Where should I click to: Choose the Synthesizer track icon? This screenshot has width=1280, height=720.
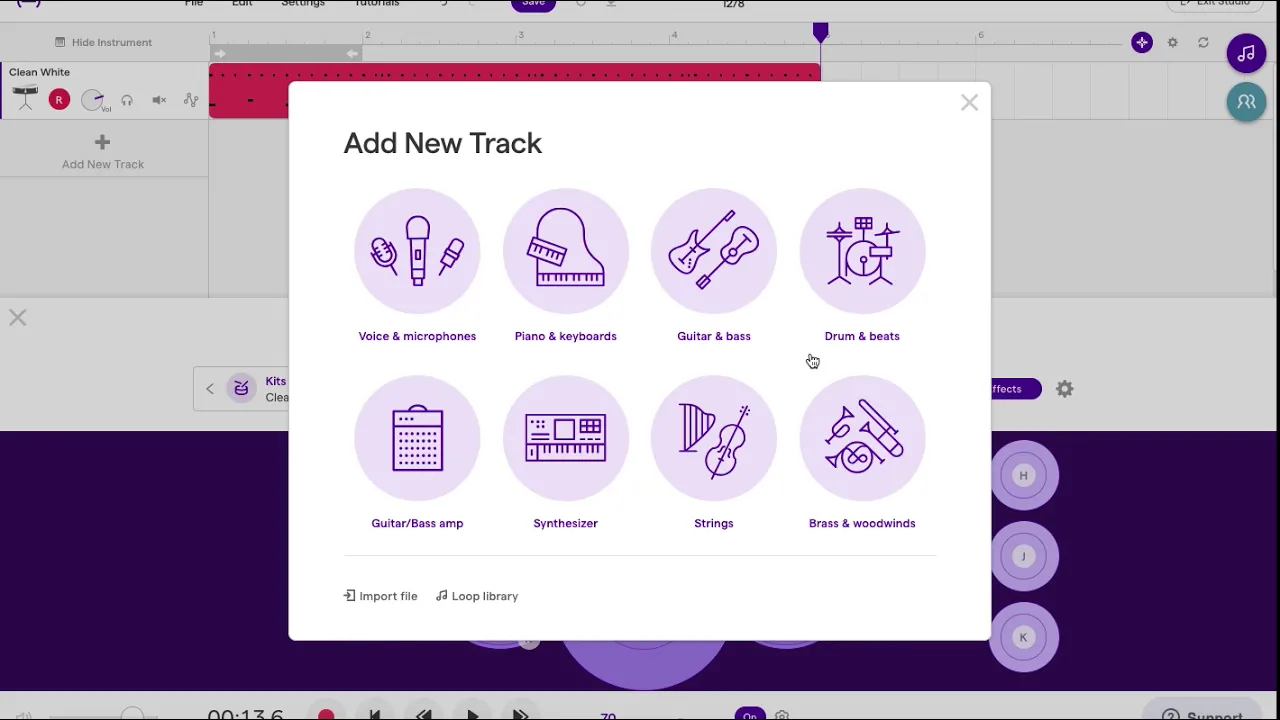(565, 438)
